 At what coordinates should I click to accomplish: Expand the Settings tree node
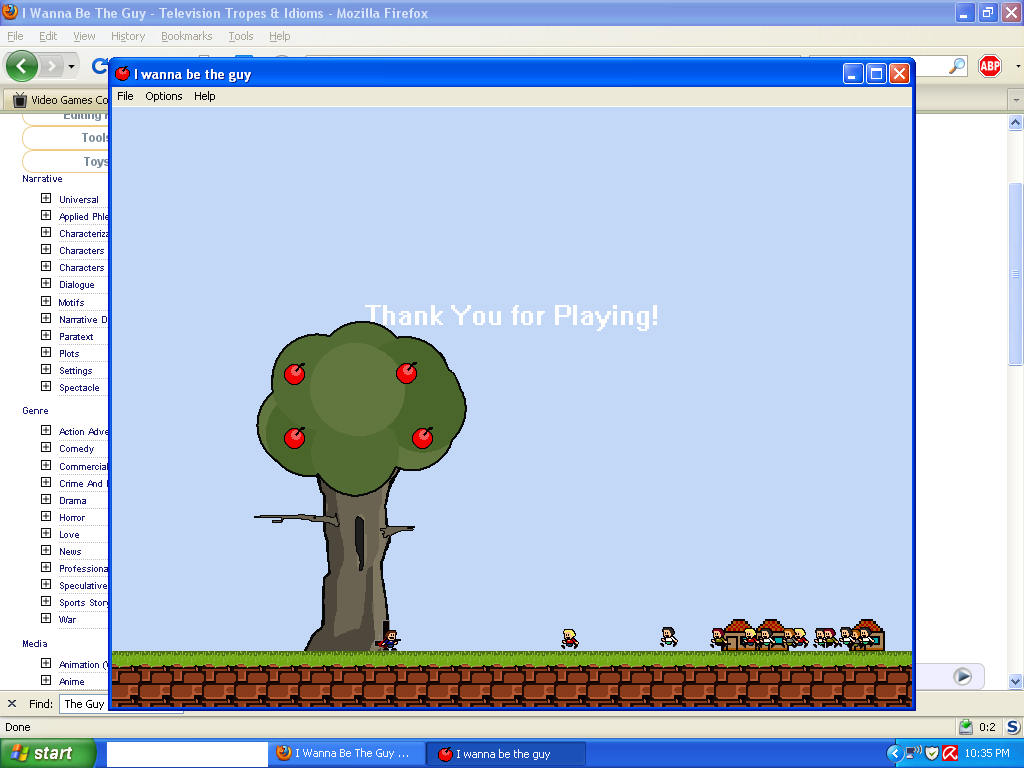pyautogui.click(x=46, y=369)
